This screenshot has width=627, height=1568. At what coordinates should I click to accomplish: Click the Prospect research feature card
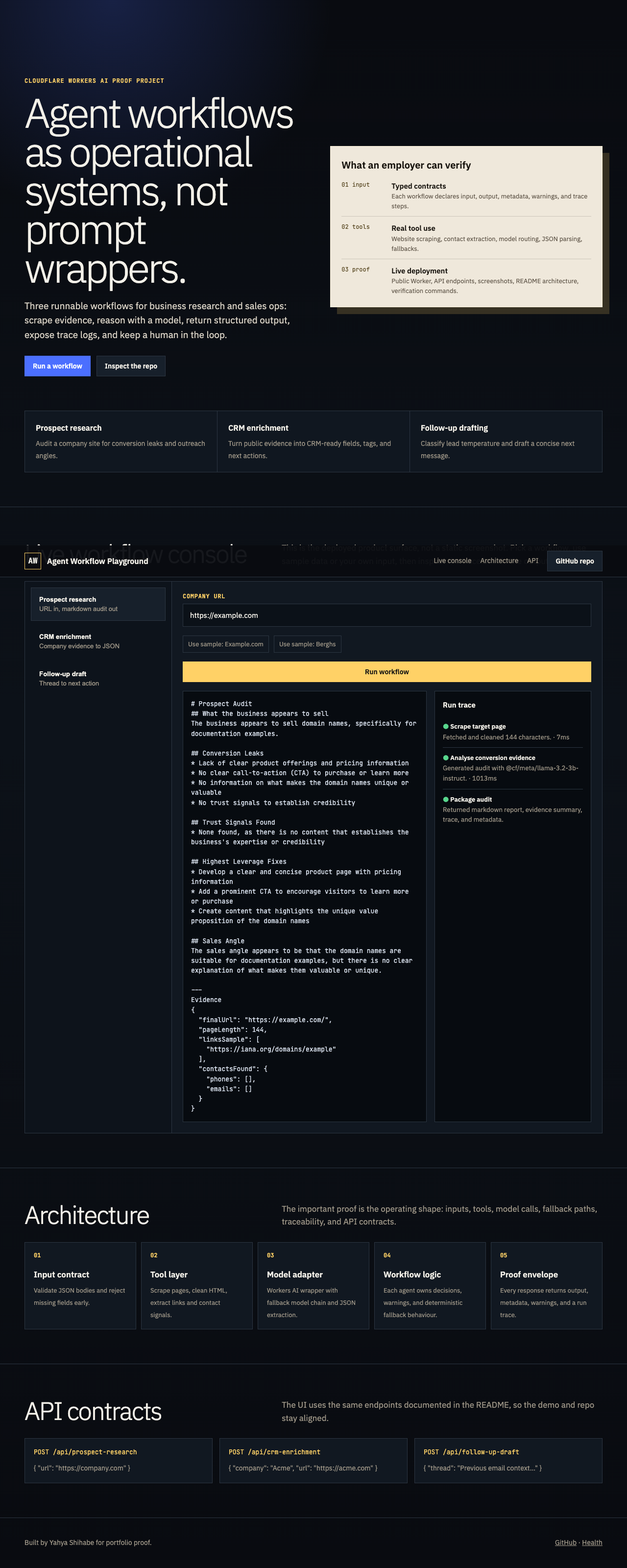121,441
